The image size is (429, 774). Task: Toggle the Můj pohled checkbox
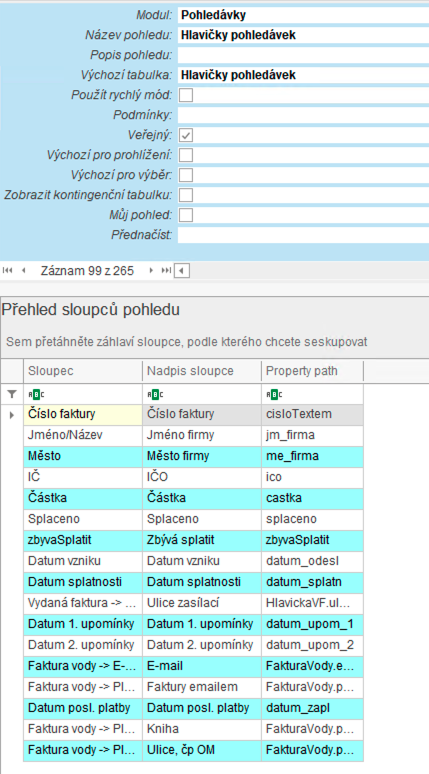click(x=186, y=215)
